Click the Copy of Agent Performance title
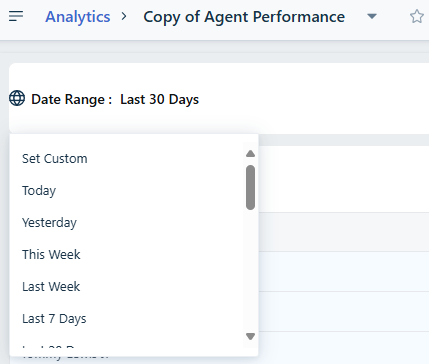This screenshot has height=364, width=429. [x=244, y=17]
